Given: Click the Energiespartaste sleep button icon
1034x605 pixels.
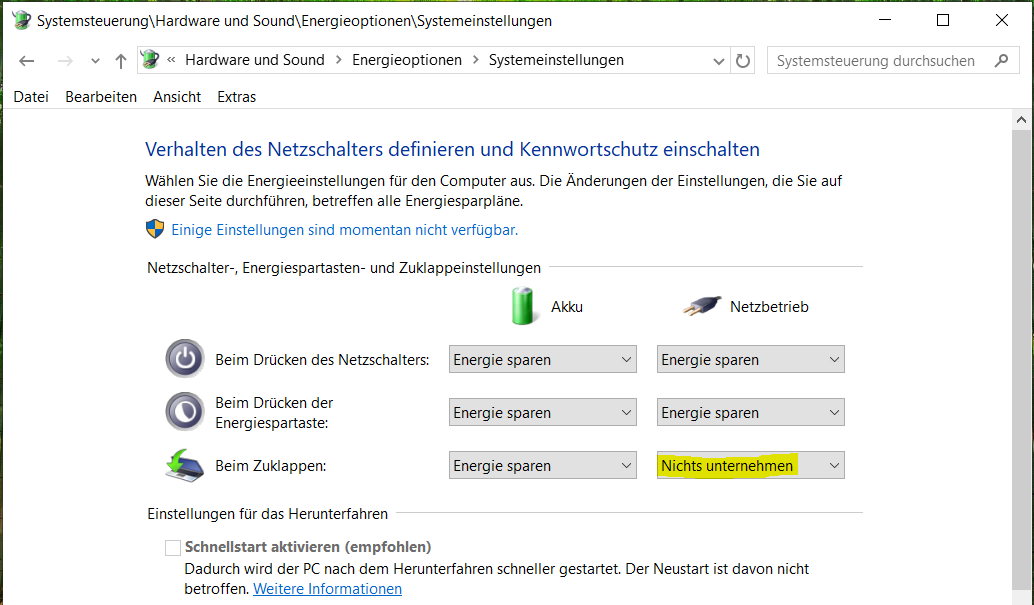Looking at the screenshot, I should point(184,411).
